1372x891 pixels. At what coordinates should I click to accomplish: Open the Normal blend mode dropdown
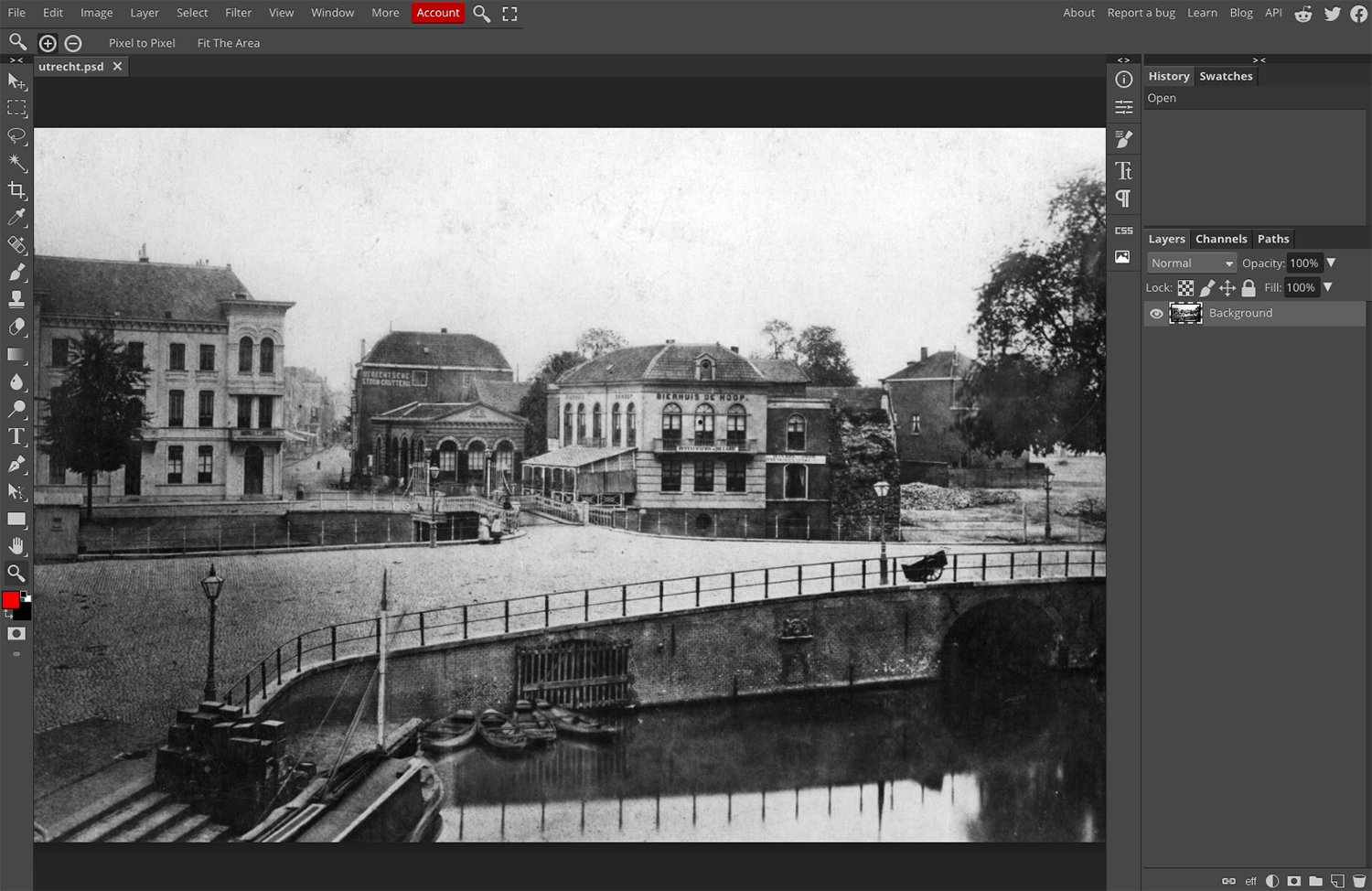tap(1191, 263)
